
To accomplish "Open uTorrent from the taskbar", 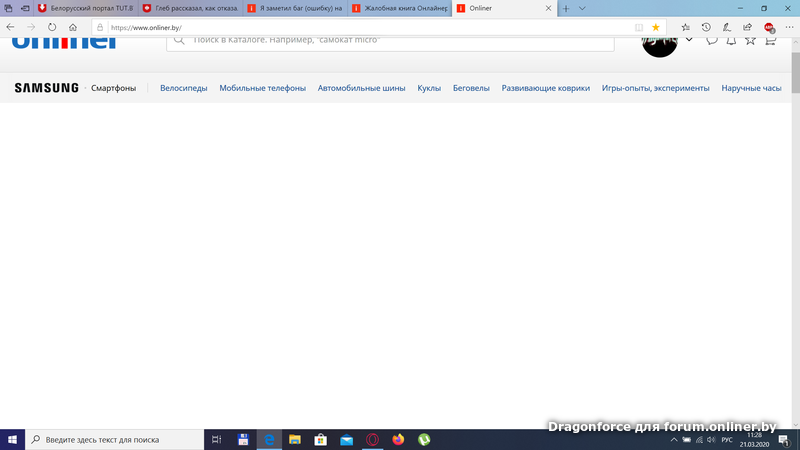I will pyautogui.click(x=424, y=439).
